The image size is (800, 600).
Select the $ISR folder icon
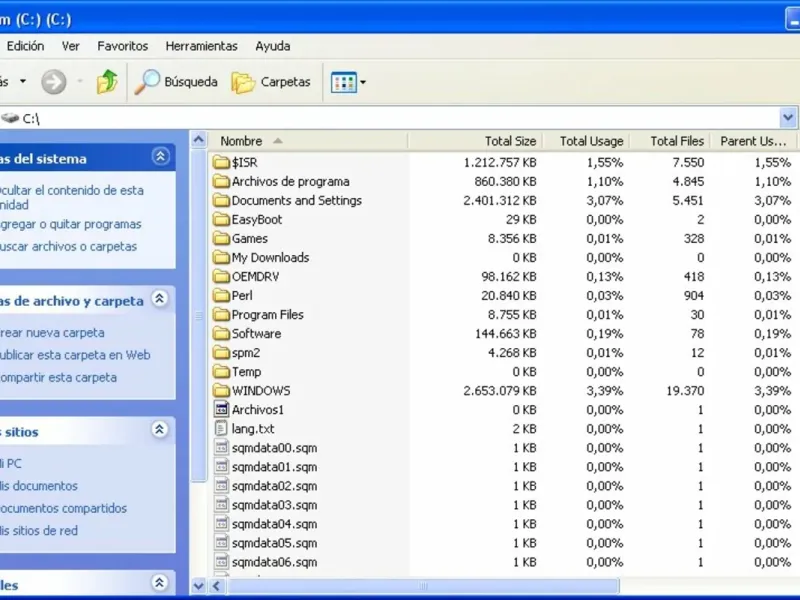pyautogui.click(x=221, y=162)
